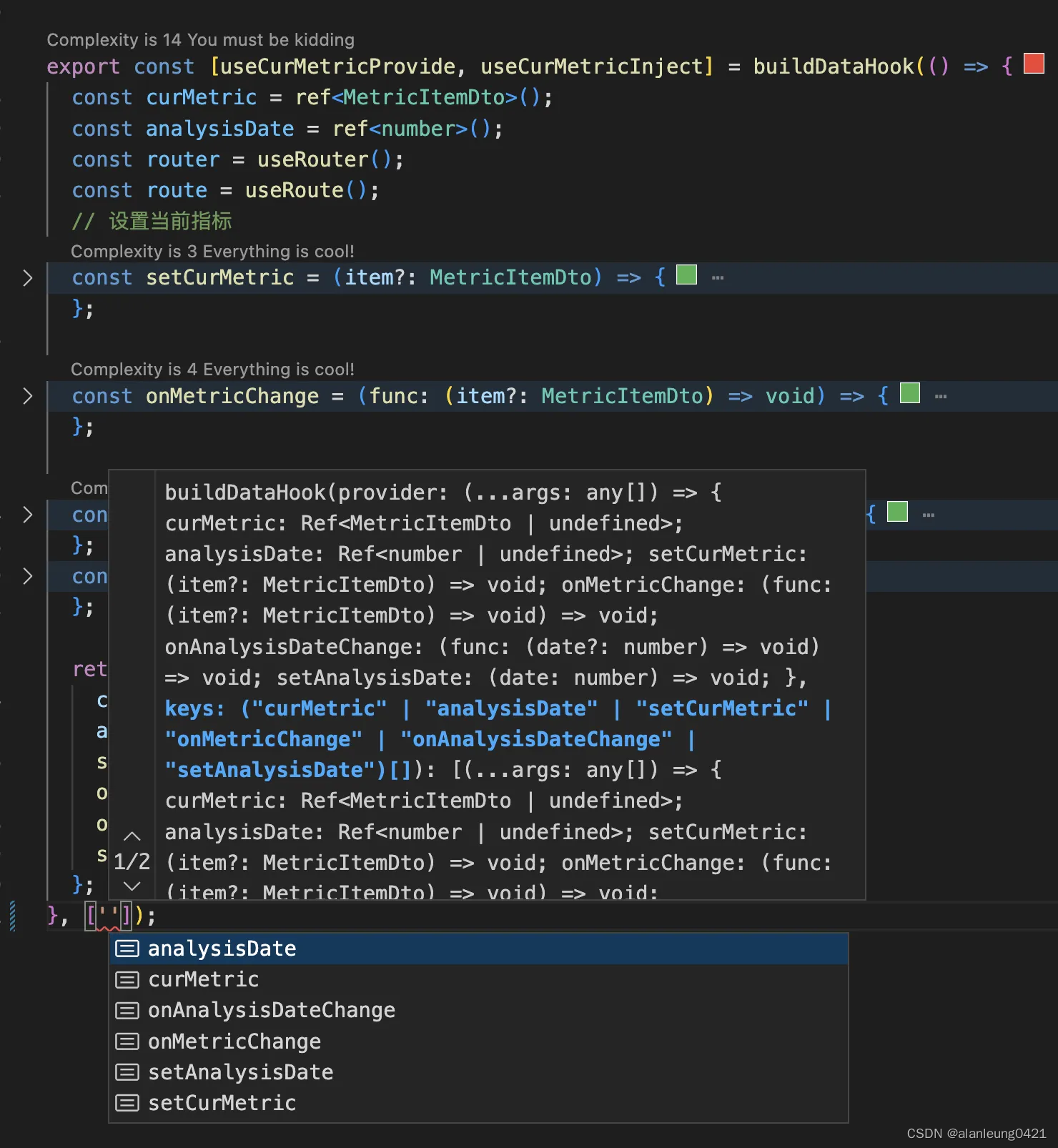Click green complexity marker on onMetricChange line
Viewport: 1058px width, 1148px height.
(910, 393)
